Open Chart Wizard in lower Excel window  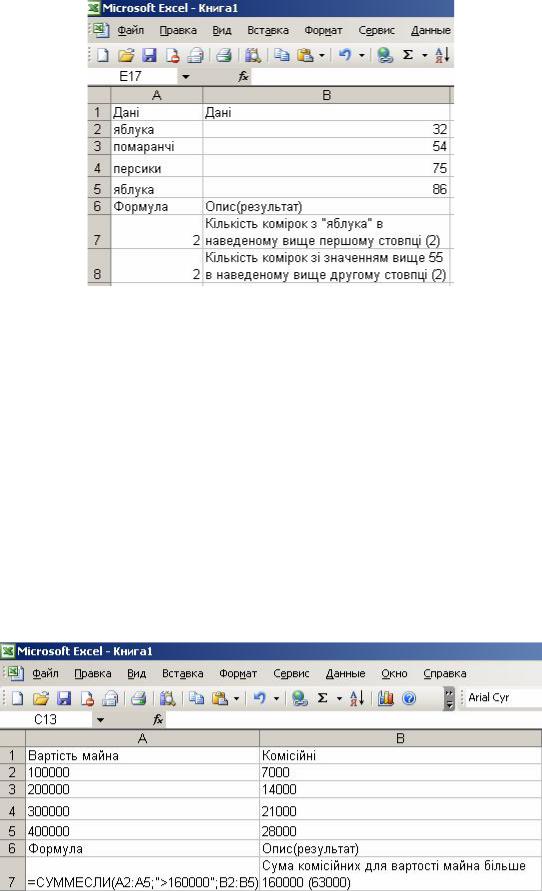tap(386, 698)
